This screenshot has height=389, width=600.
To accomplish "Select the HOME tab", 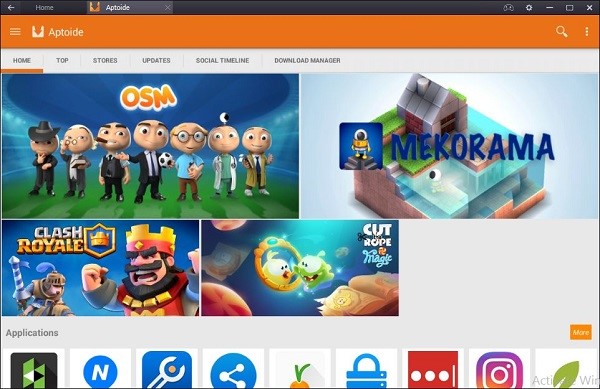I will coord(22,60).
